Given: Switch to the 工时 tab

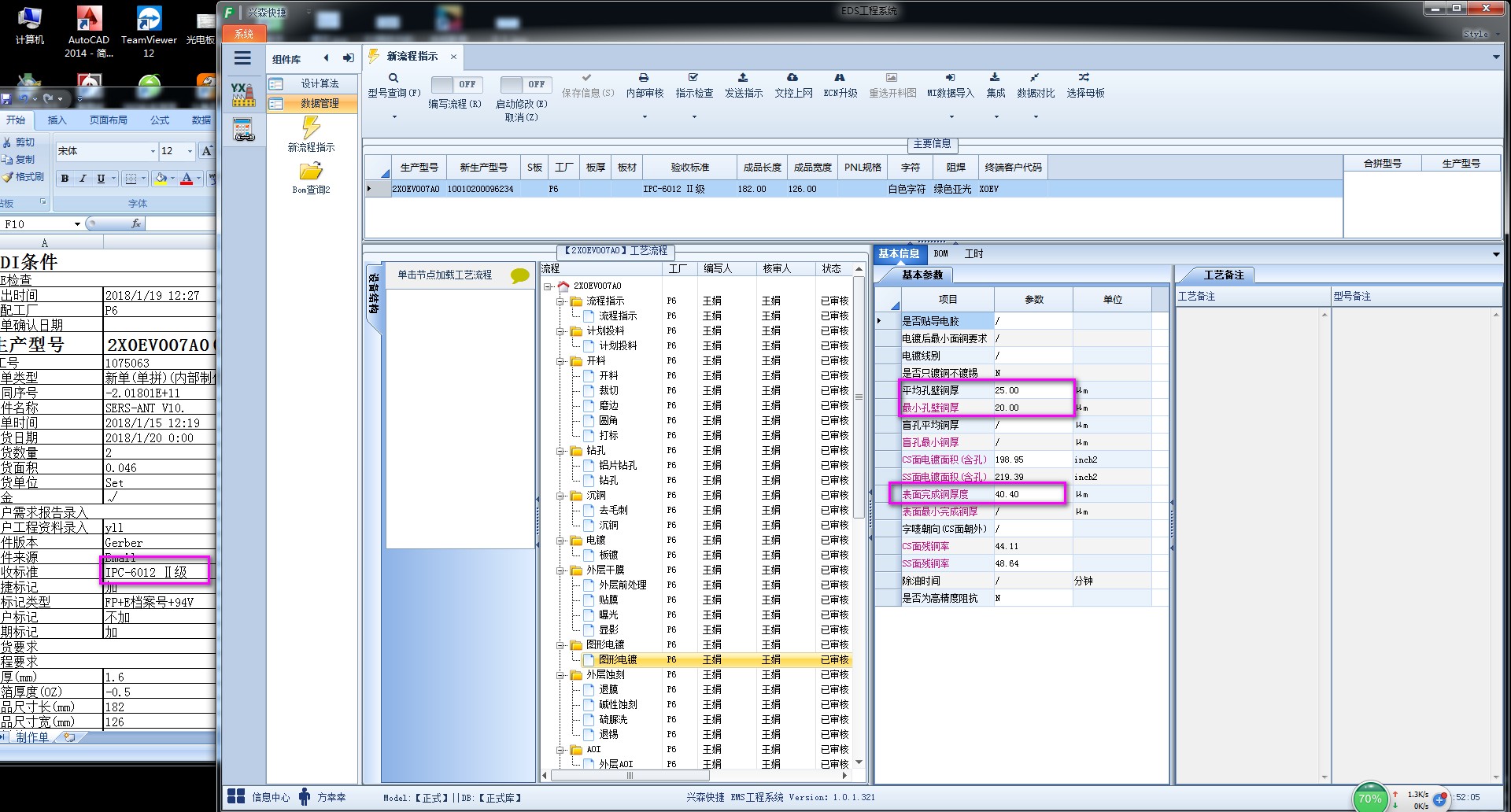Looking at the screenshot, I should [973, 253].
